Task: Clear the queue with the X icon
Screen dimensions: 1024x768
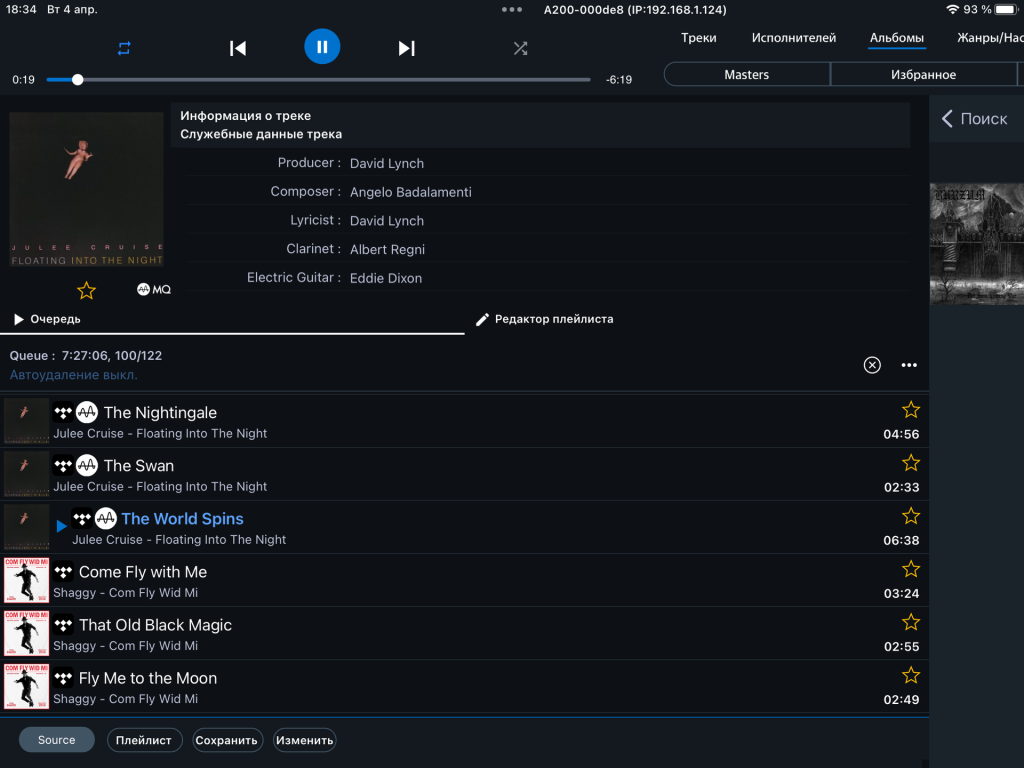Action: (872, 365)
